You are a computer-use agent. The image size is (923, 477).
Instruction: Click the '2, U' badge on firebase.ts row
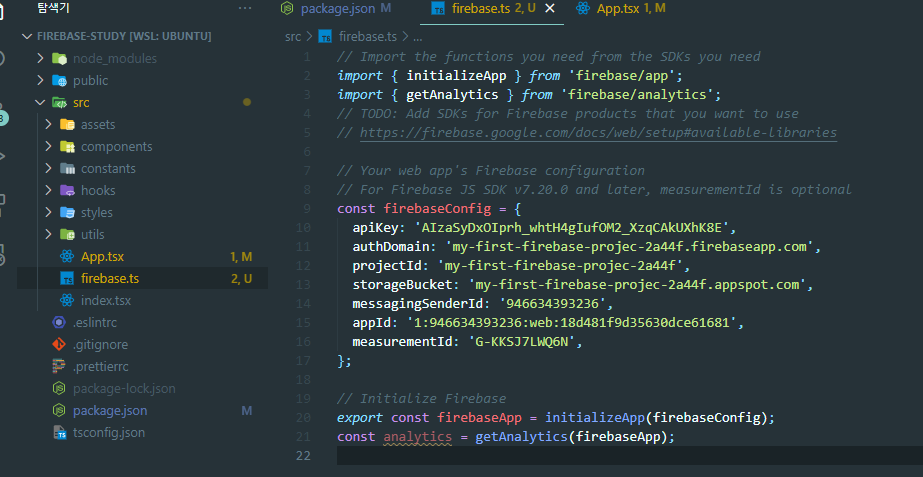242,279
